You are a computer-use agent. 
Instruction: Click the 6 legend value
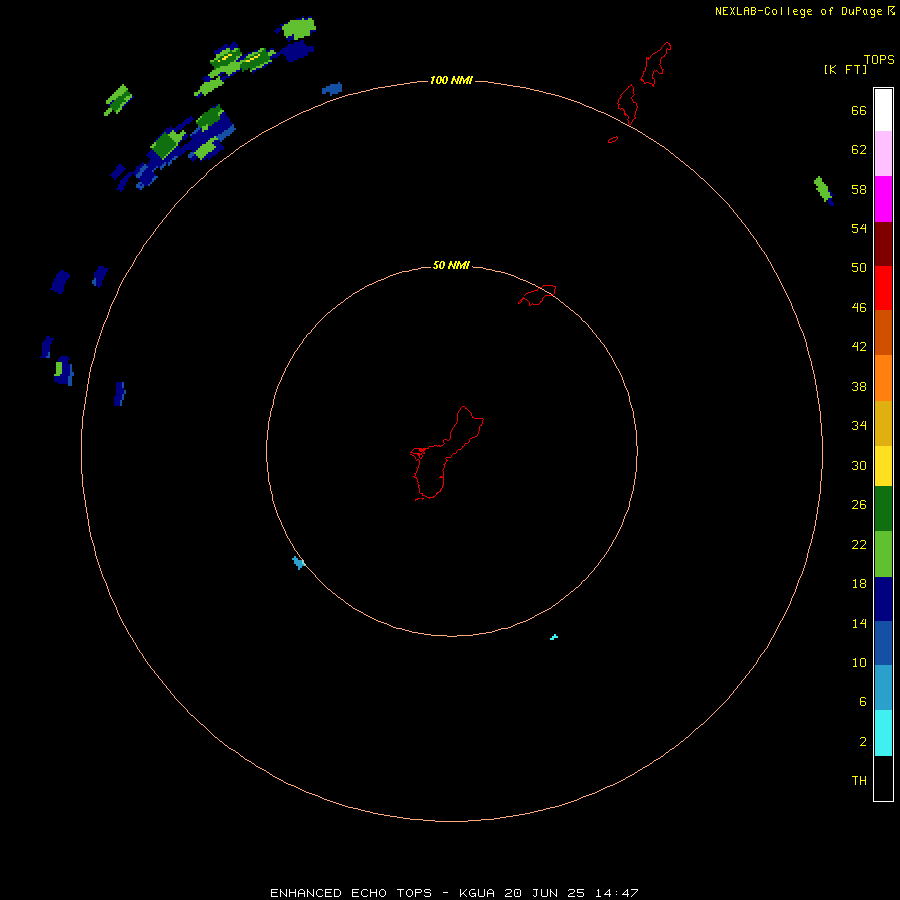862,701
